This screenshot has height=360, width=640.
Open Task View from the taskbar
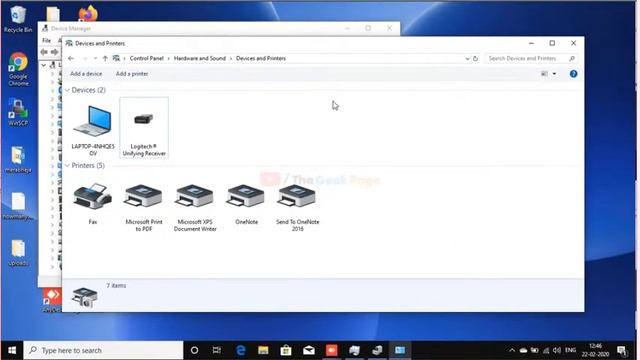(x=217, y=350)
